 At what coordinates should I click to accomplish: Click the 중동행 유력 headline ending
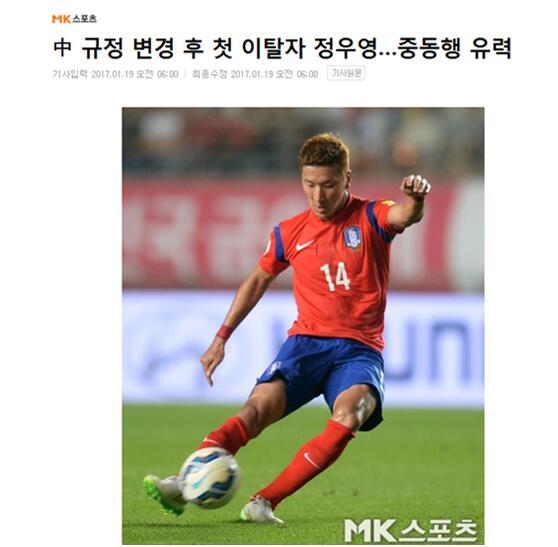click(455, 48)
